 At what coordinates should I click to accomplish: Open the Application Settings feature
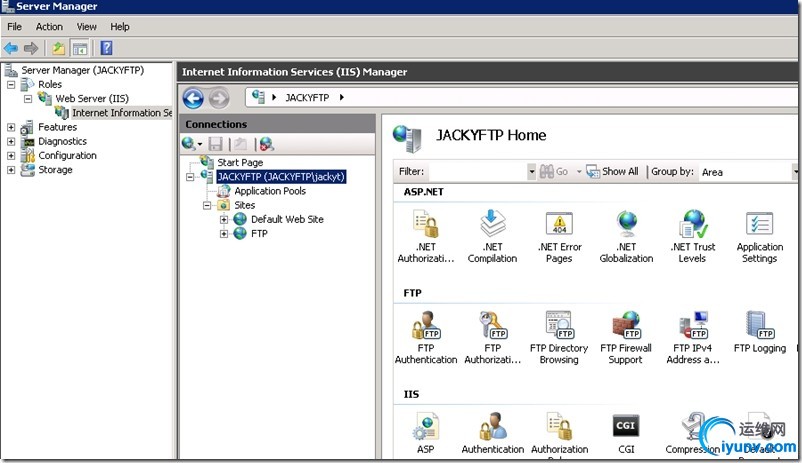point(760,236)
